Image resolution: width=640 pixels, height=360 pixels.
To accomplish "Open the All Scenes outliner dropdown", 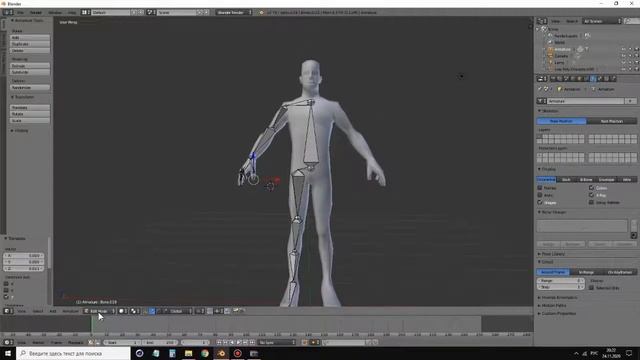I will point(602,21).
